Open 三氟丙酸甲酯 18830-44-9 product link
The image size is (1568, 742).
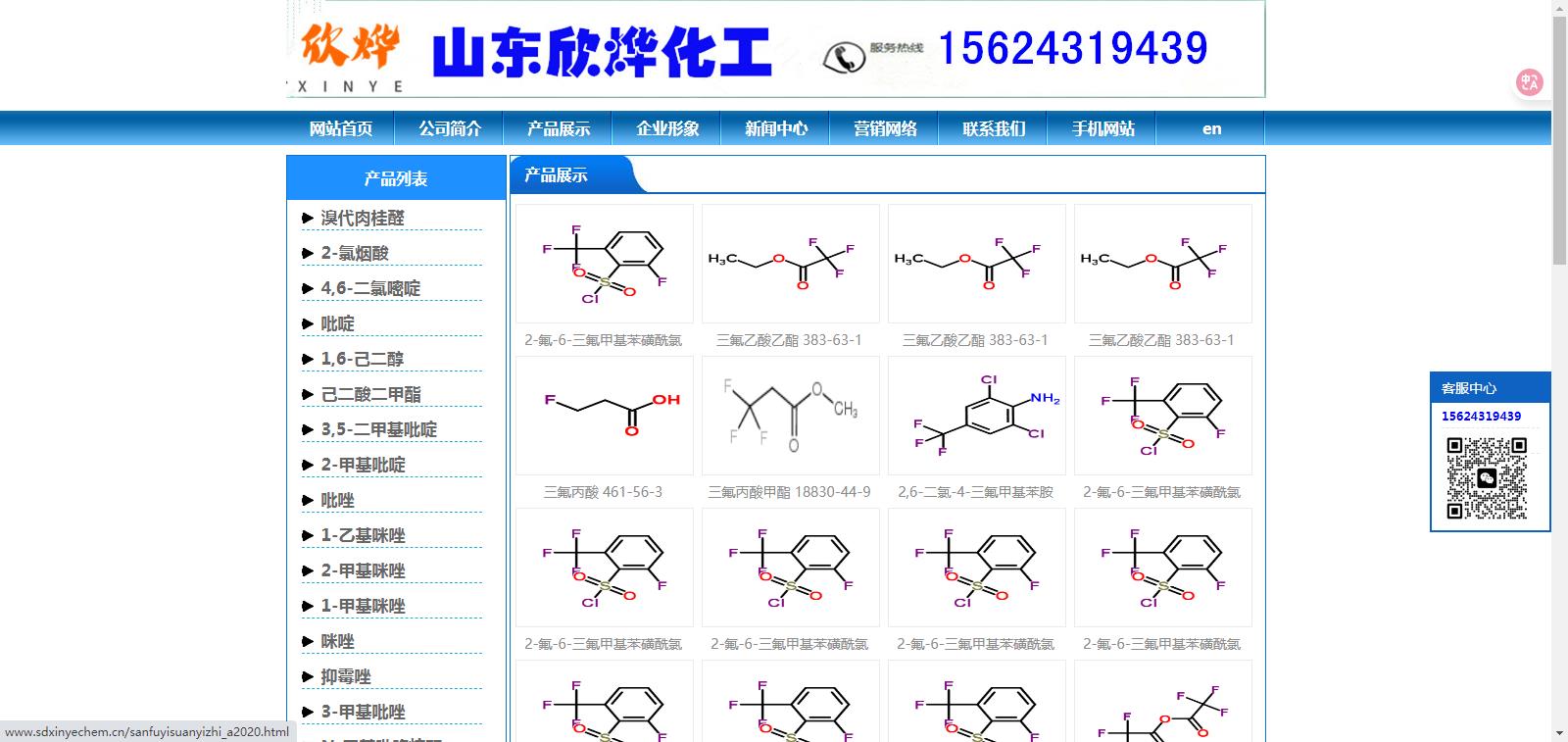click(790, 492)
